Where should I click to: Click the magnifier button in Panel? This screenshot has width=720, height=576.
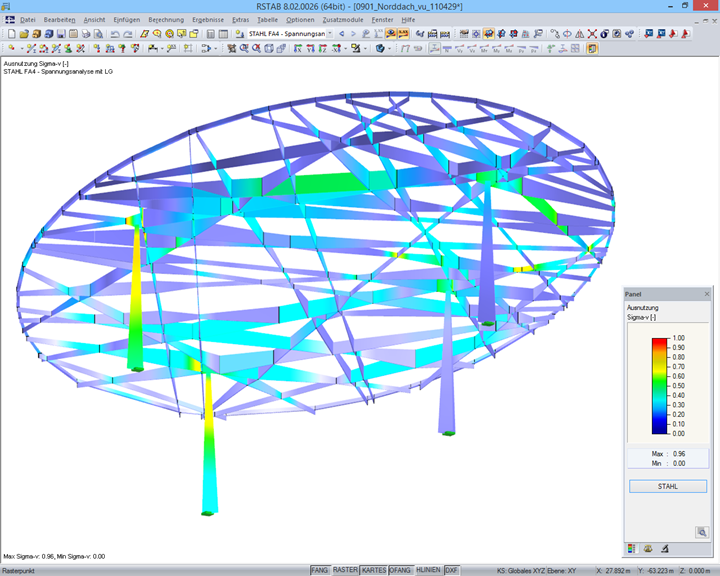702,532
